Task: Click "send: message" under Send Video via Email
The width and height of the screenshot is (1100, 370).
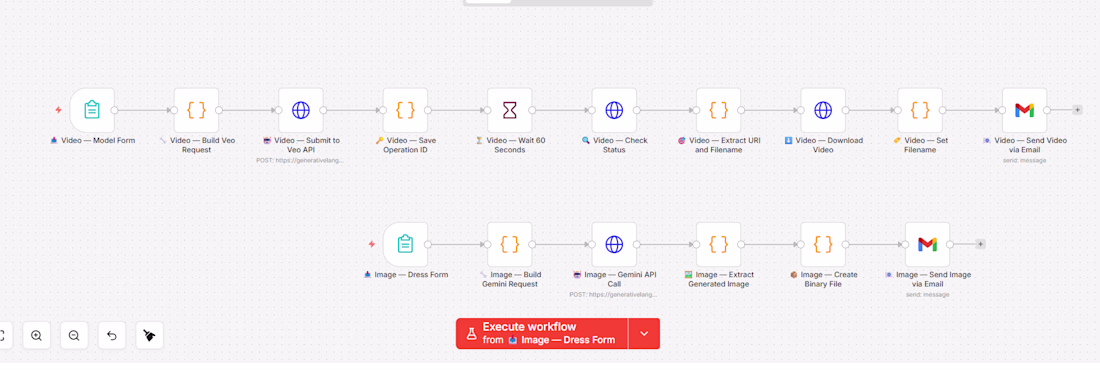Action: coord(1025,160)
